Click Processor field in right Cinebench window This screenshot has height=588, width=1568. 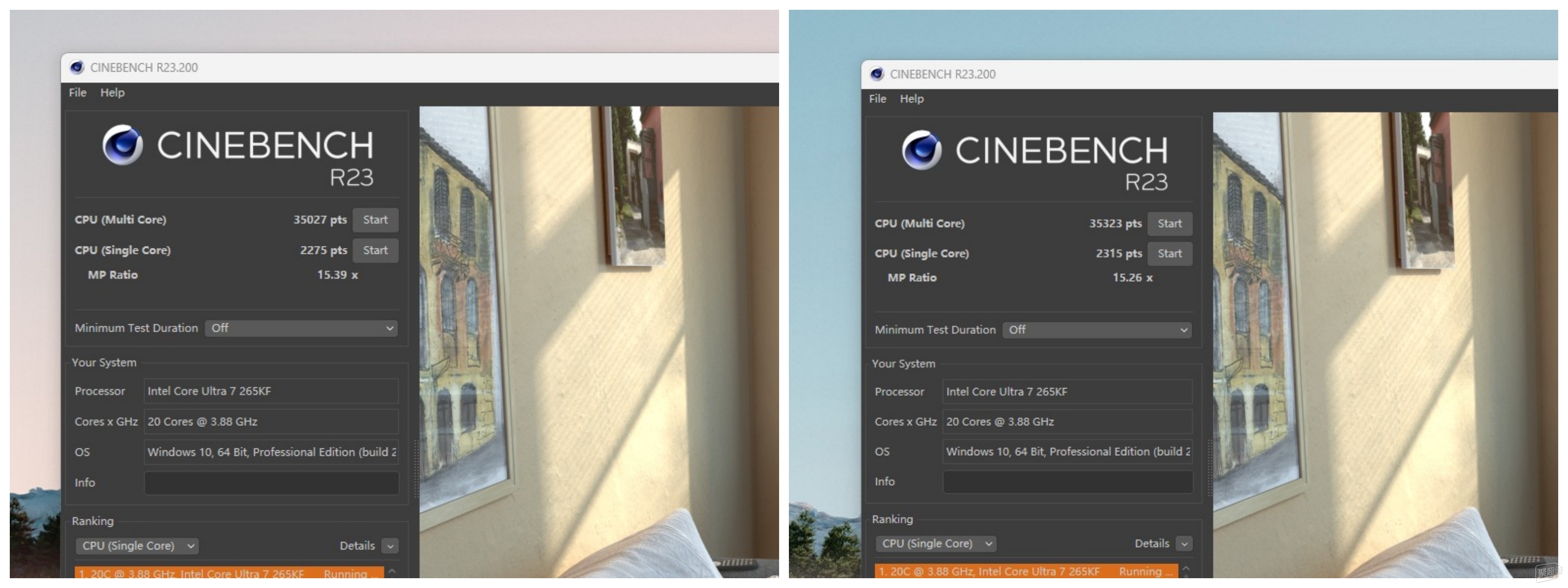click(1068, 392)
